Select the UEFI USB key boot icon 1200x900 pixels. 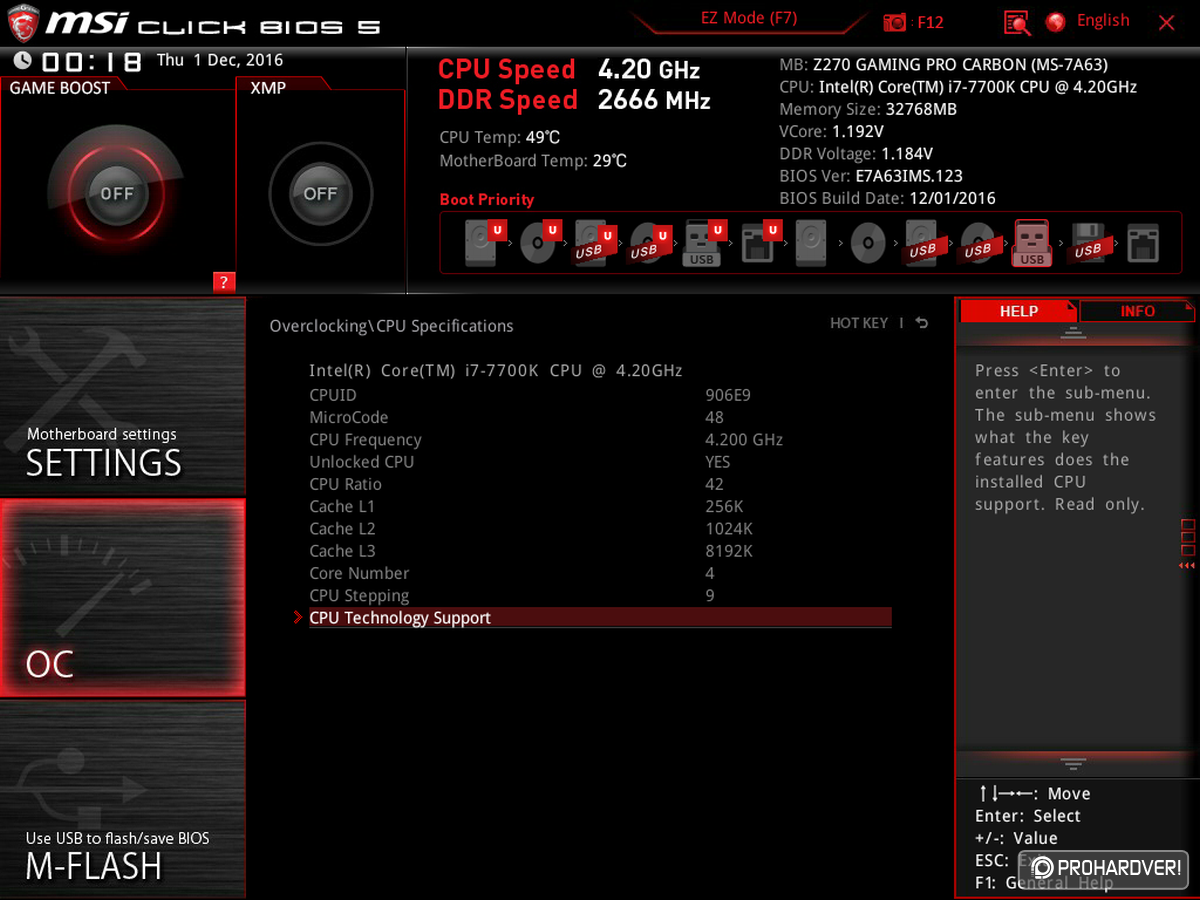coord(703,243)
